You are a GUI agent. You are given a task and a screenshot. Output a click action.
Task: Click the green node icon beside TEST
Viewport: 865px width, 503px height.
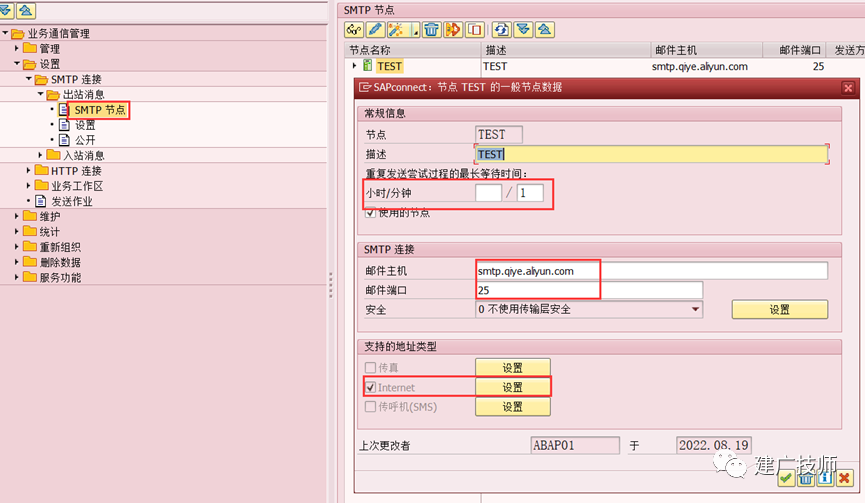coord(367,66)
